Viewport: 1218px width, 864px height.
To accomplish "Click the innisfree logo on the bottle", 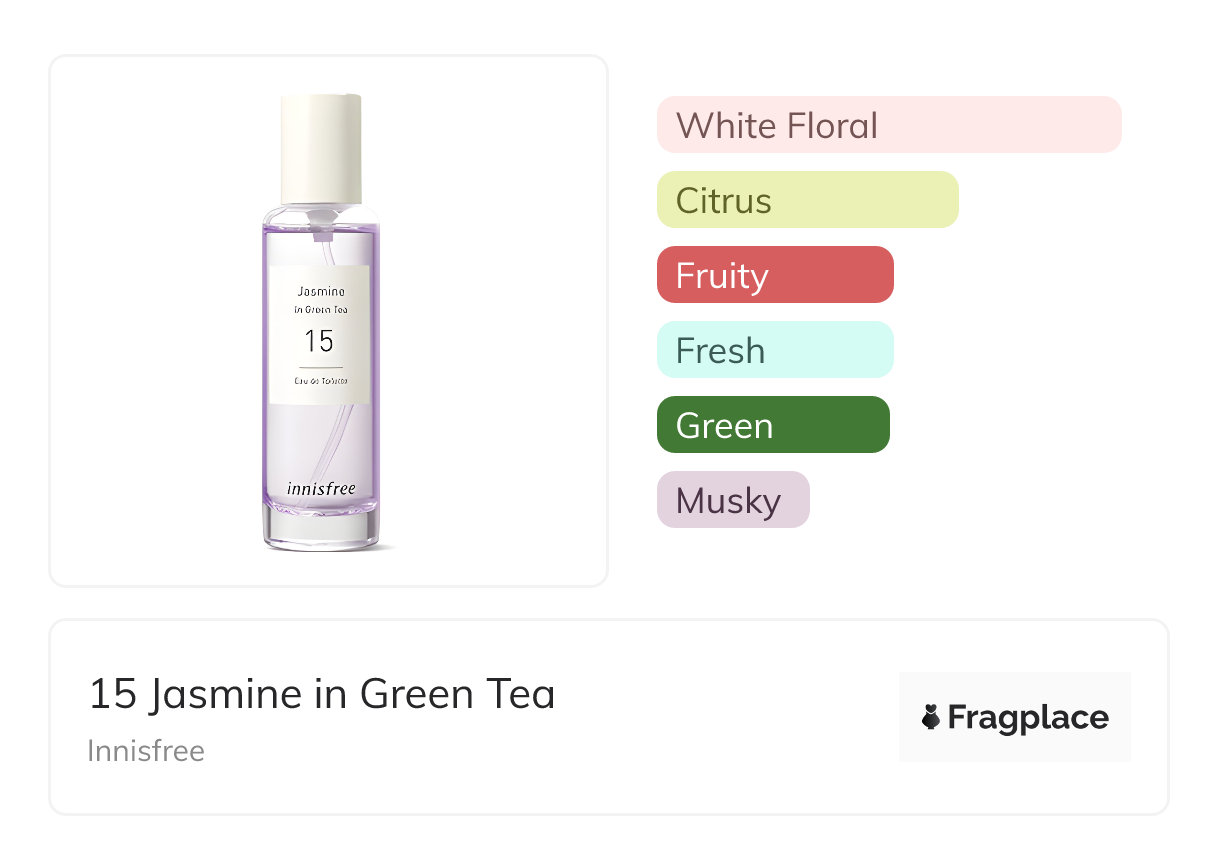I will pyautogui.click(x=320, y=489).
